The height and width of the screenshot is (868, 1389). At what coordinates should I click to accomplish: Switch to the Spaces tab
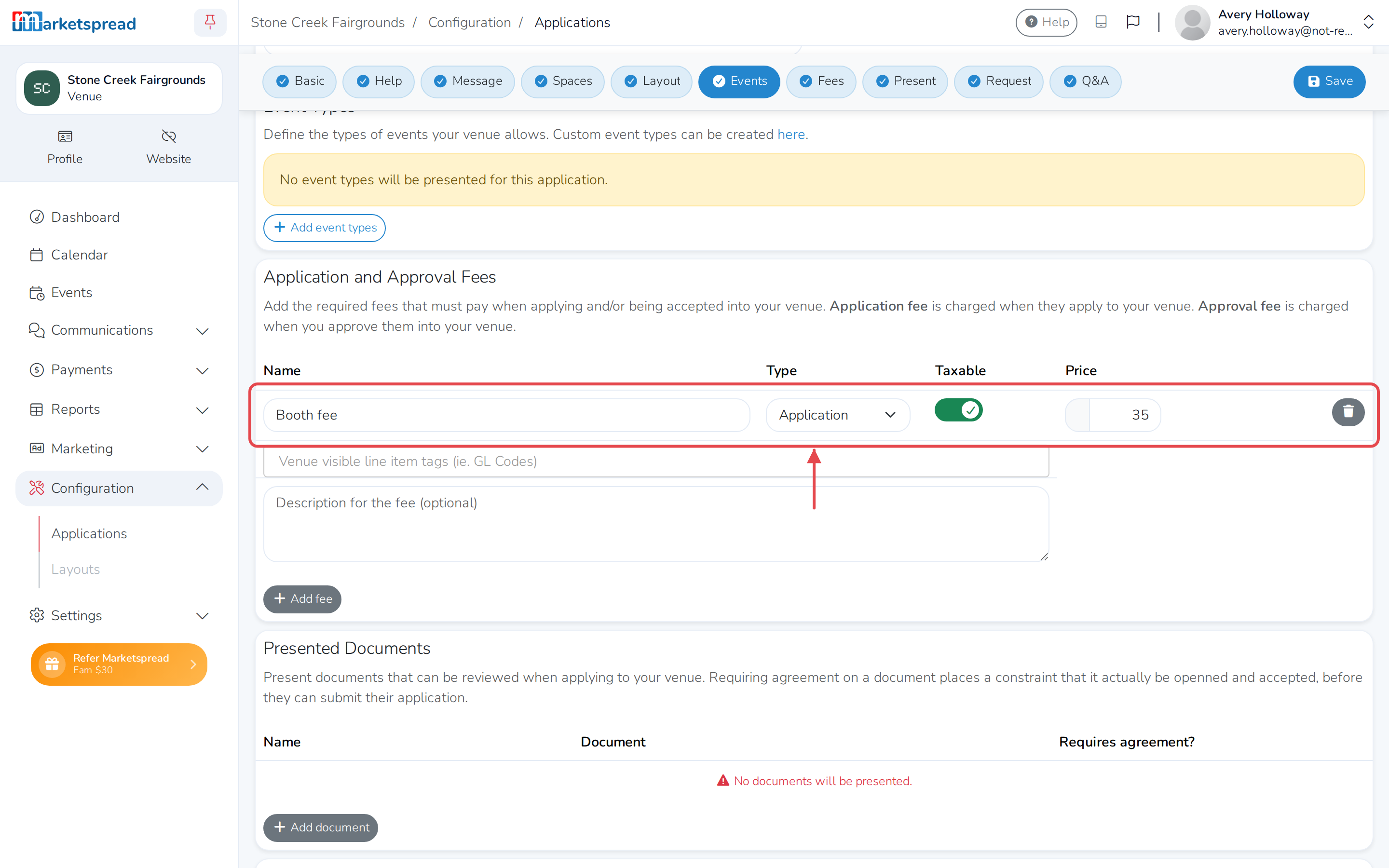click(x=562, y=81)
